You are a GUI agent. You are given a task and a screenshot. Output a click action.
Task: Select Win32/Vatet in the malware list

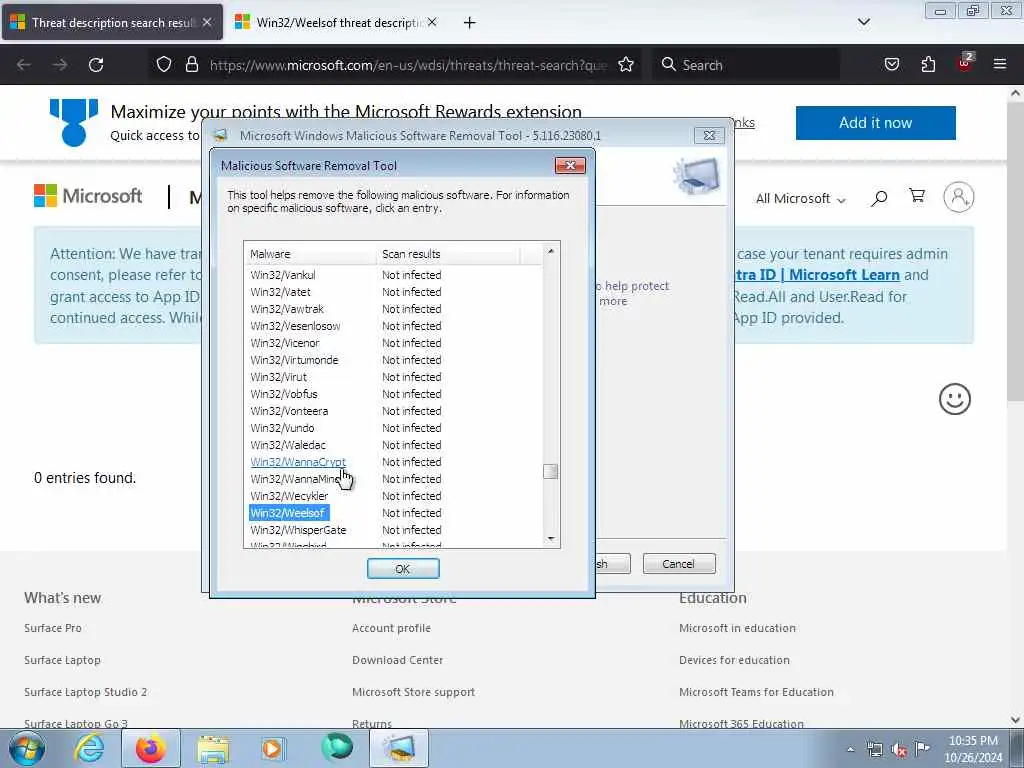coord(281,292)
